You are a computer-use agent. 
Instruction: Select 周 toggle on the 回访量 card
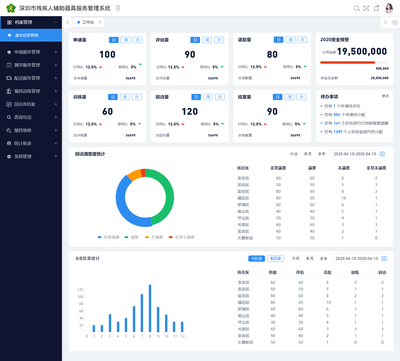pyautogui.click(x=208, y=97)
